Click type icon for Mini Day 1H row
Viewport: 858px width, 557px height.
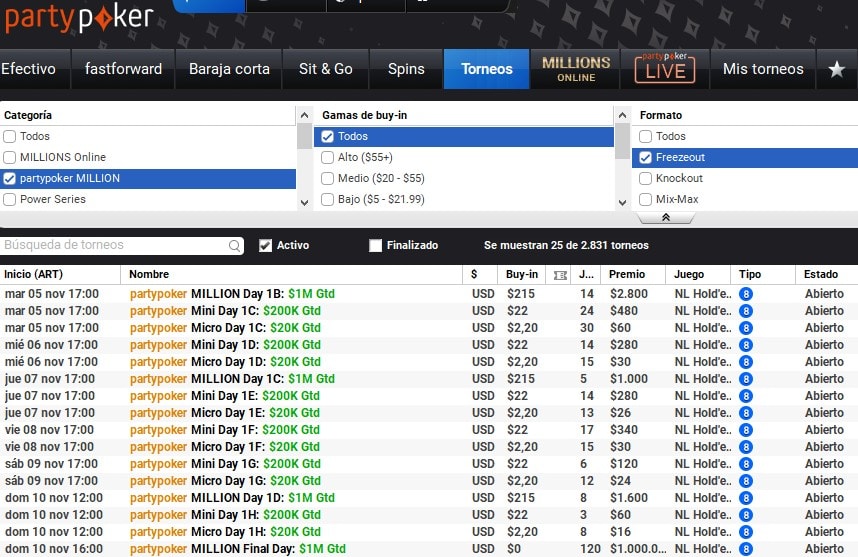(745, 515)
